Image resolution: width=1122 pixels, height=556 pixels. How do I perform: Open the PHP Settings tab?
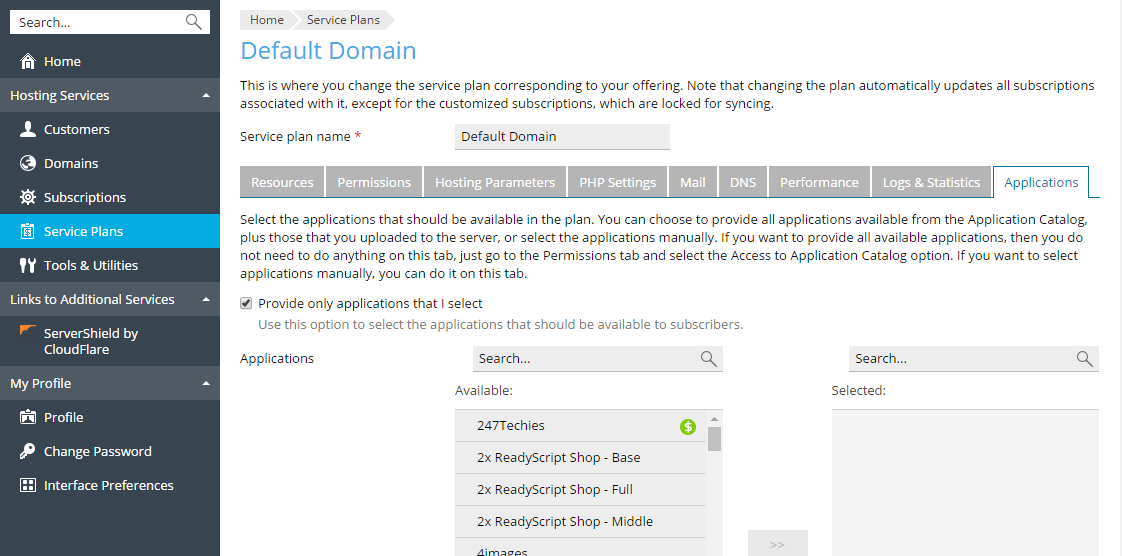click(617, 182)
